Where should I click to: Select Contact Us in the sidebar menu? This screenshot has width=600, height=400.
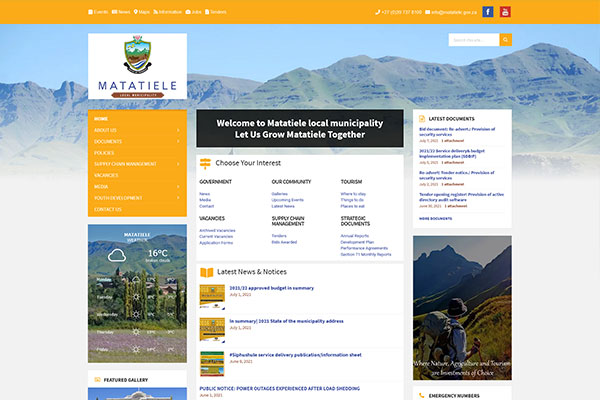(x=108, y=209)
